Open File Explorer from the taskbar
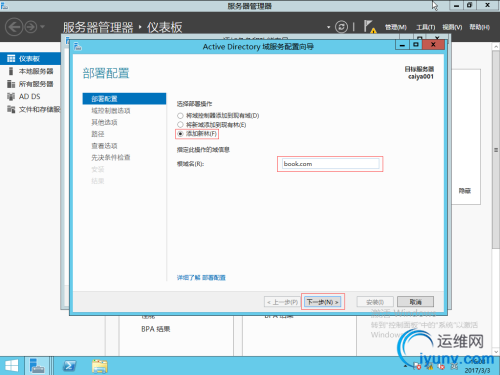Image resolution: width=500 pixels, height=375 pixels. pyautogui.click(x=100, y=366)
